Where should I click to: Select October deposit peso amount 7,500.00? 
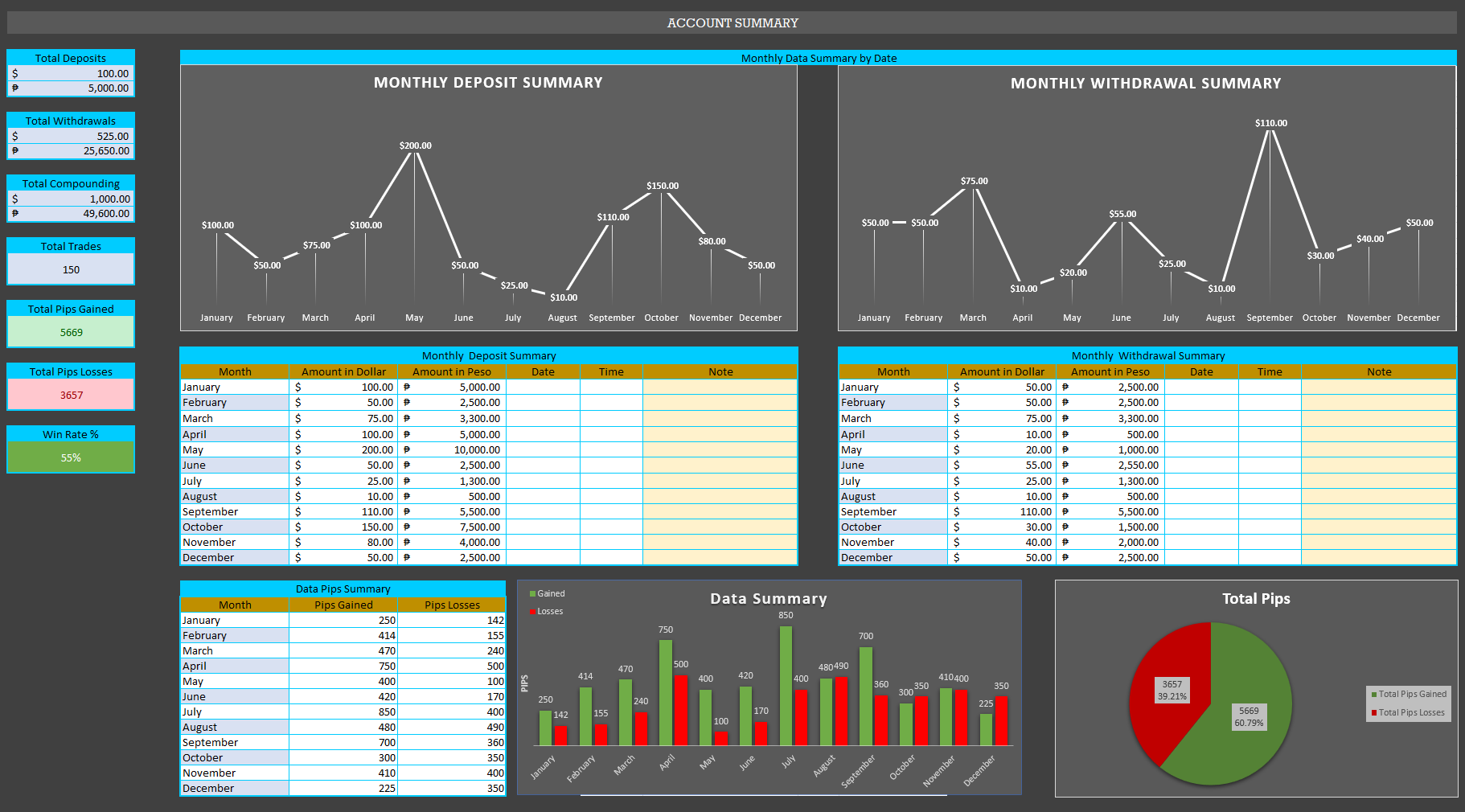[x=452, y=527]
